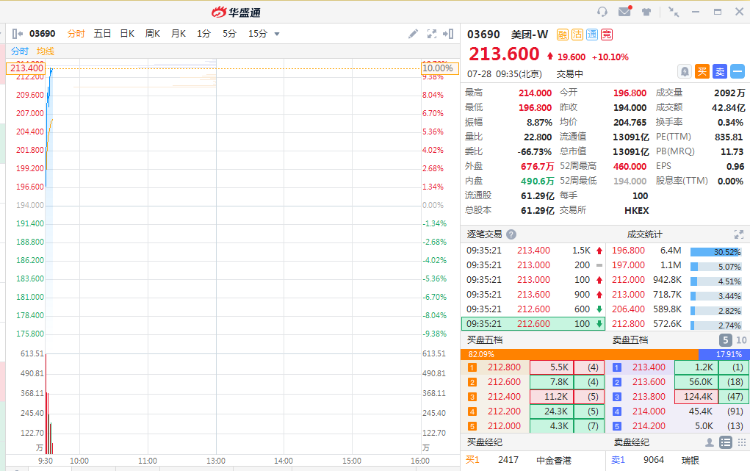
Task: Open the messages envelope icon
Action: coord(625,12)
